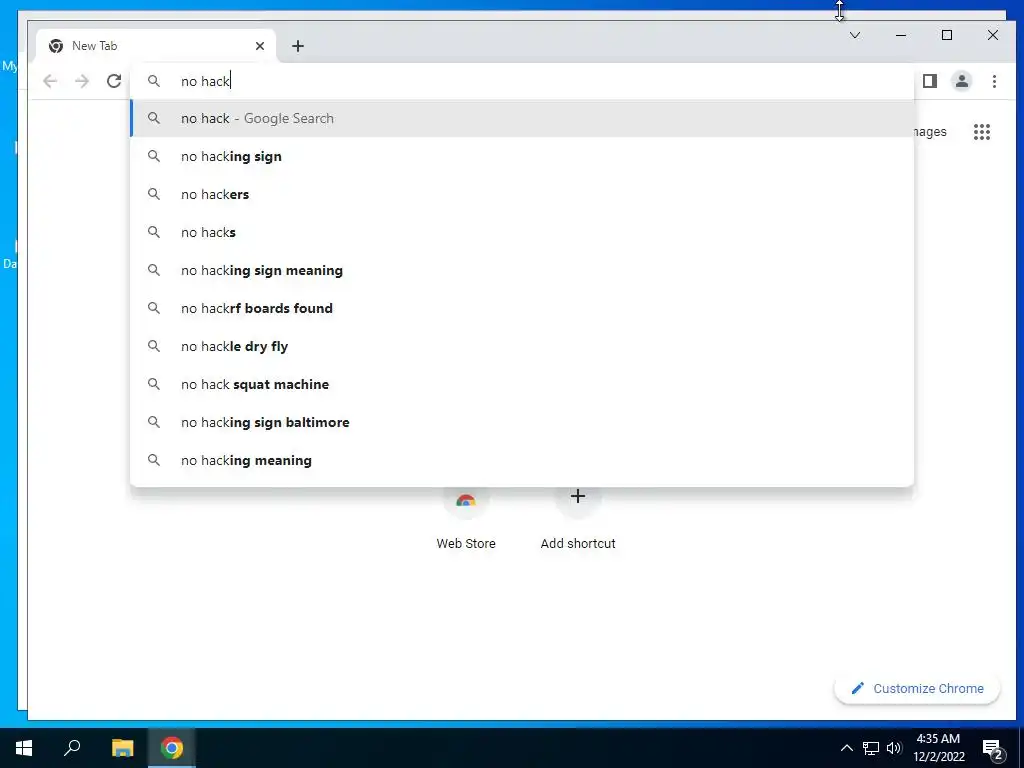Screen dimensions: 1024x768
Task: Open Windows taskbar search
Action: [72, 748]
